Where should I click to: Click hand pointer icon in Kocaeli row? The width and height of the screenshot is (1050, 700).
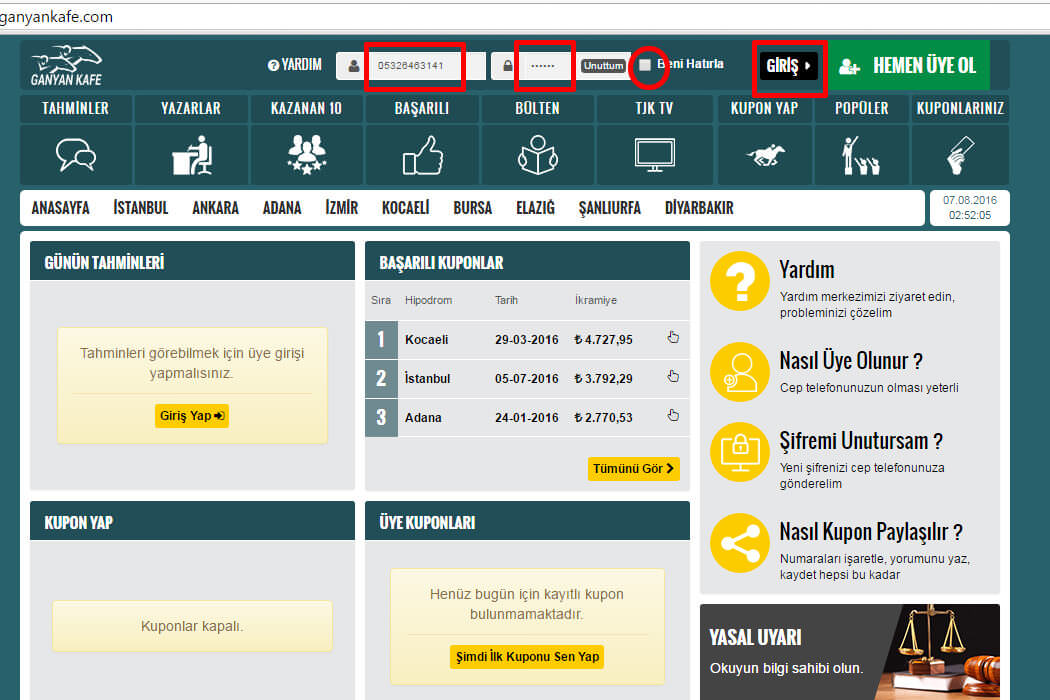[673, 338]
